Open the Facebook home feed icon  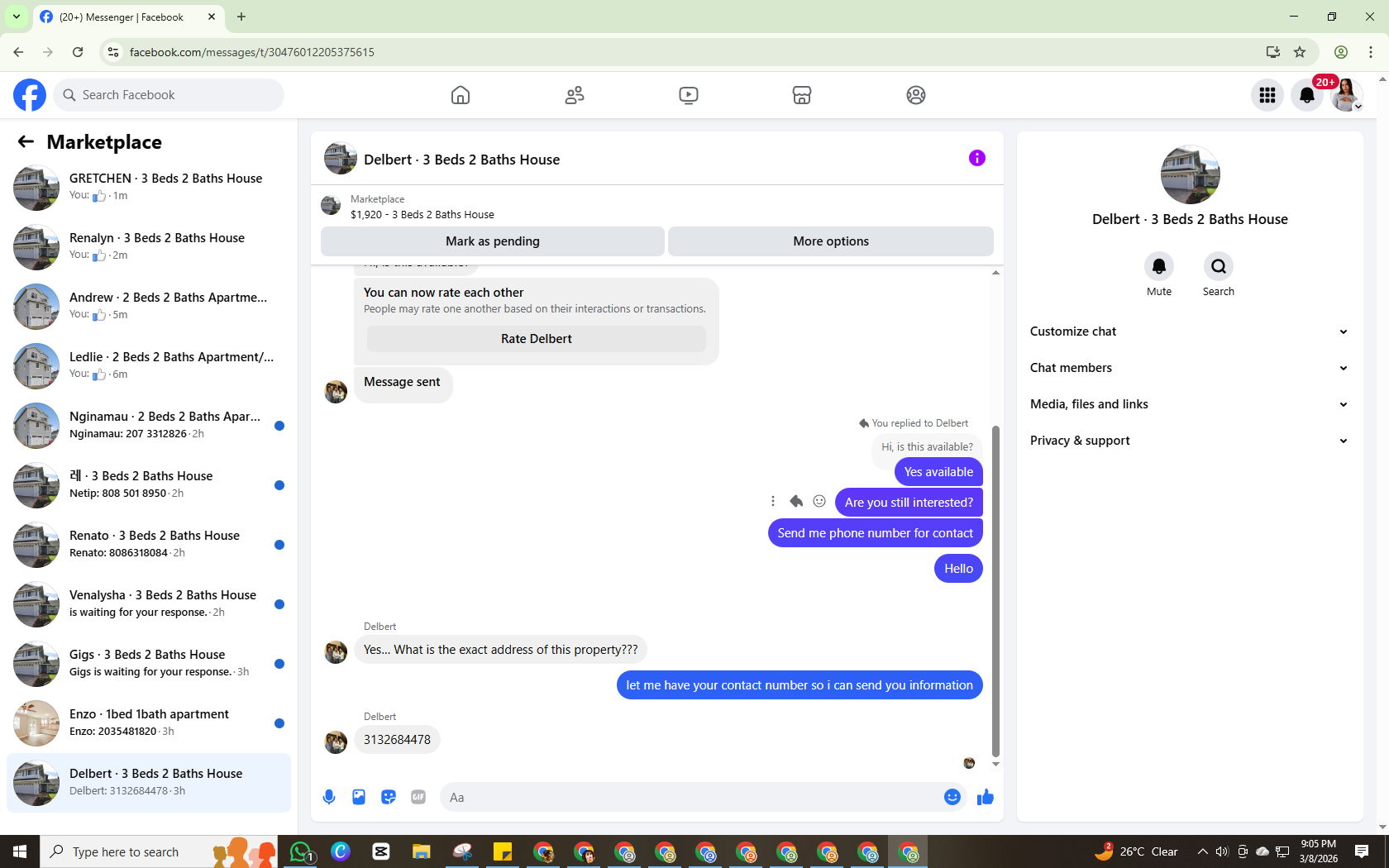coord(461,95)
